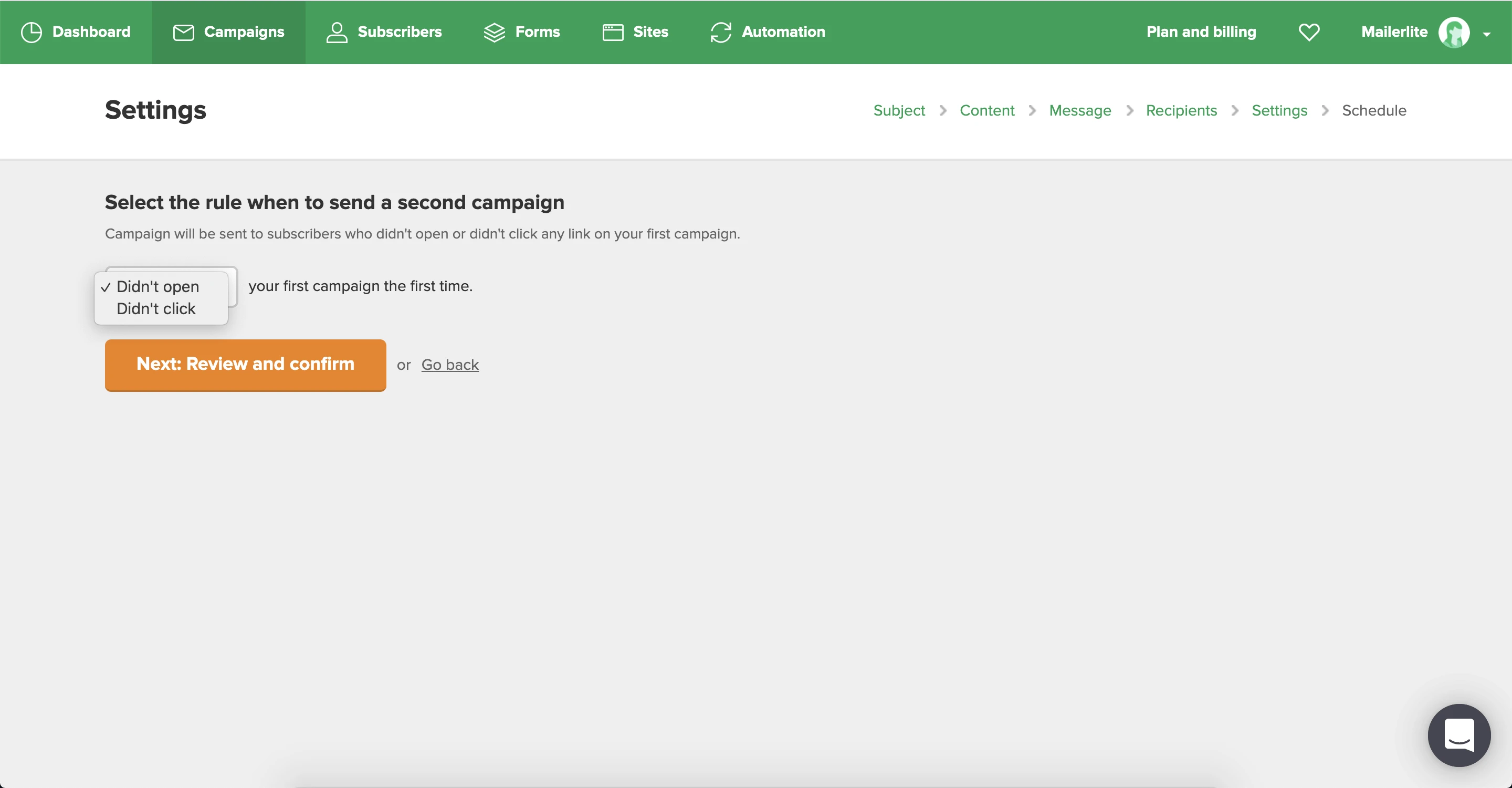The height and width of the screenshot is (788, 1512).
Task: Open the chat support bubble icon
Action: (x=1459, y=735)
